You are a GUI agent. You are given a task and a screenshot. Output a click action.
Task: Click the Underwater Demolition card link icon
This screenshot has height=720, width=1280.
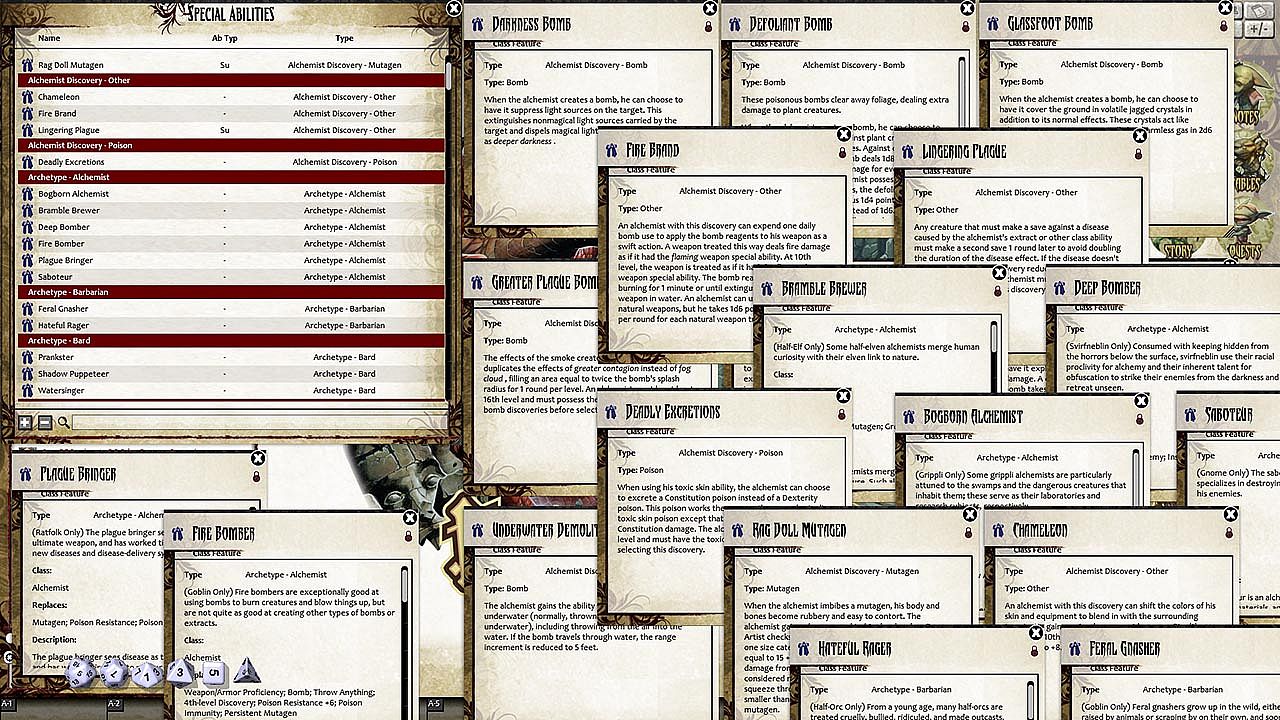click(x=478, y=530)
